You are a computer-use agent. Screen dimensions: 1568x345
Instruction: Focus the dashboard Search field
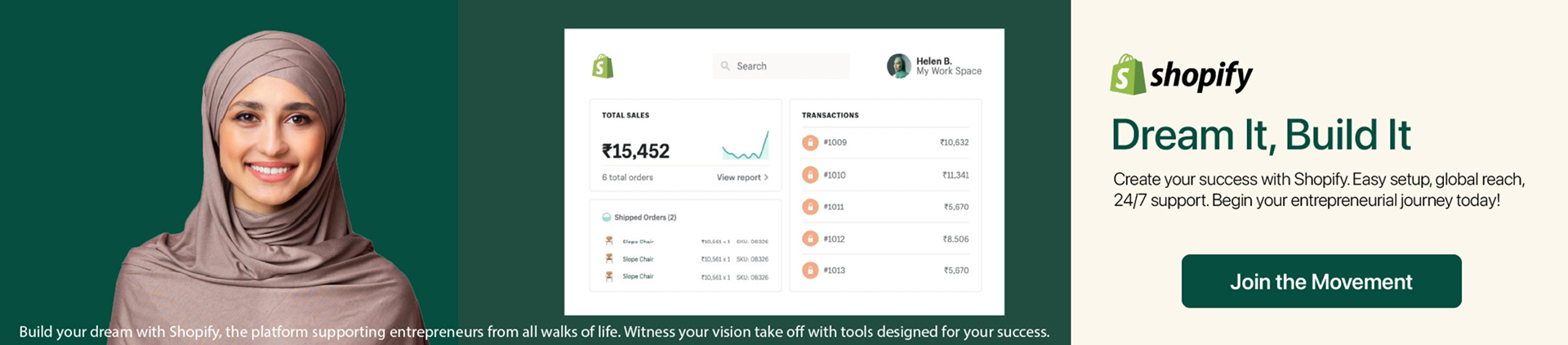(781, 66)
